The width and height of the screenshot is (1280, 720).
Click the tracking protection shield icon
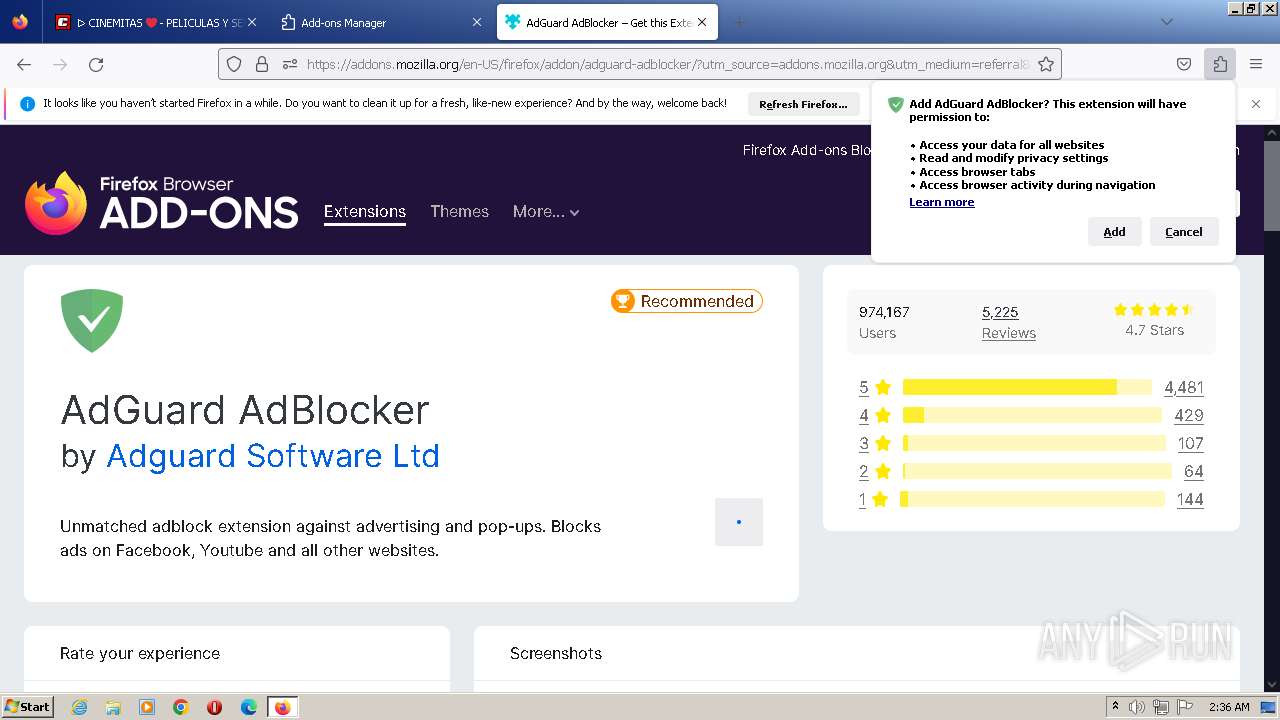[x=234, y=64]
